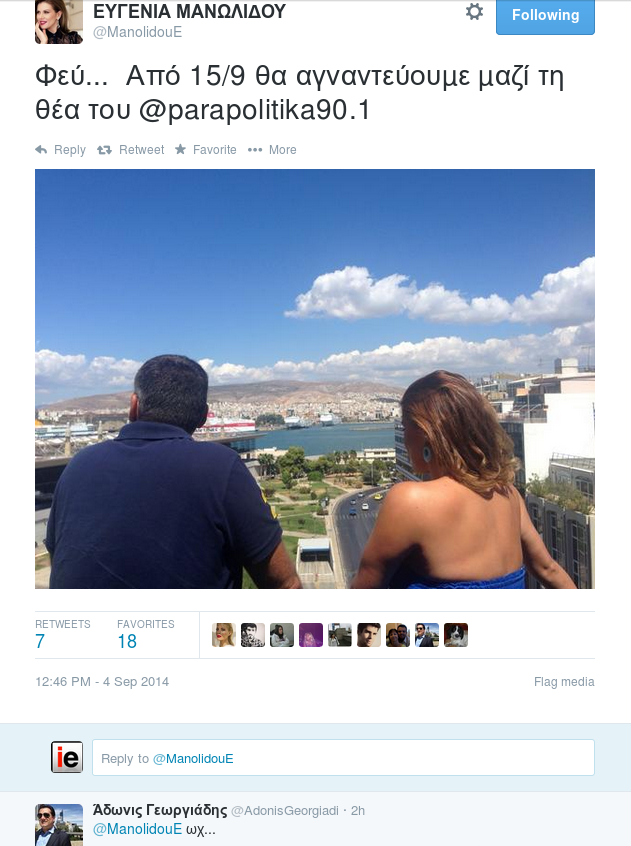Click the Flag media link

click(564, 681)
